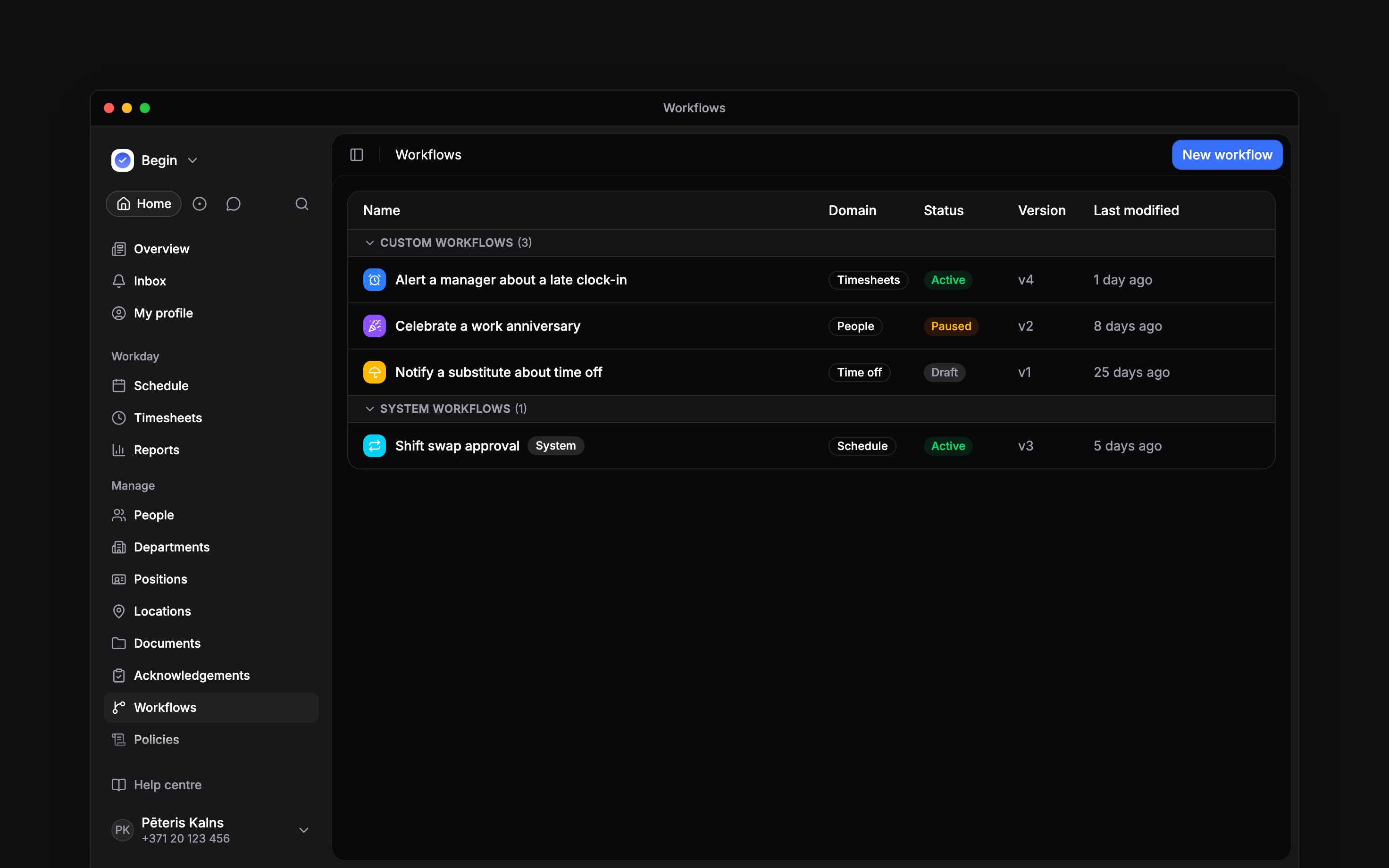Open the Help centre link
The height and width of the screenshot is (868, 1389).
211,785
